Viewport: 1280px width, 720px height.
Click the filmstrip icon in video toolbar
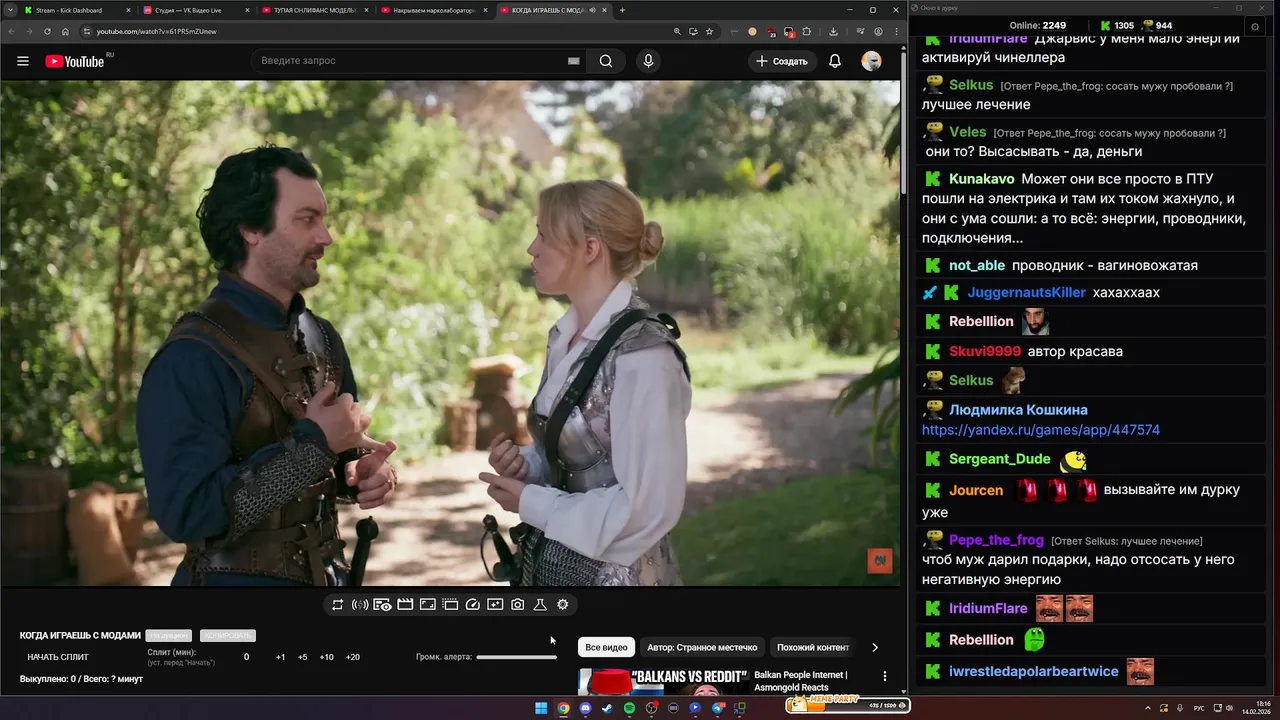click(450, 604)
